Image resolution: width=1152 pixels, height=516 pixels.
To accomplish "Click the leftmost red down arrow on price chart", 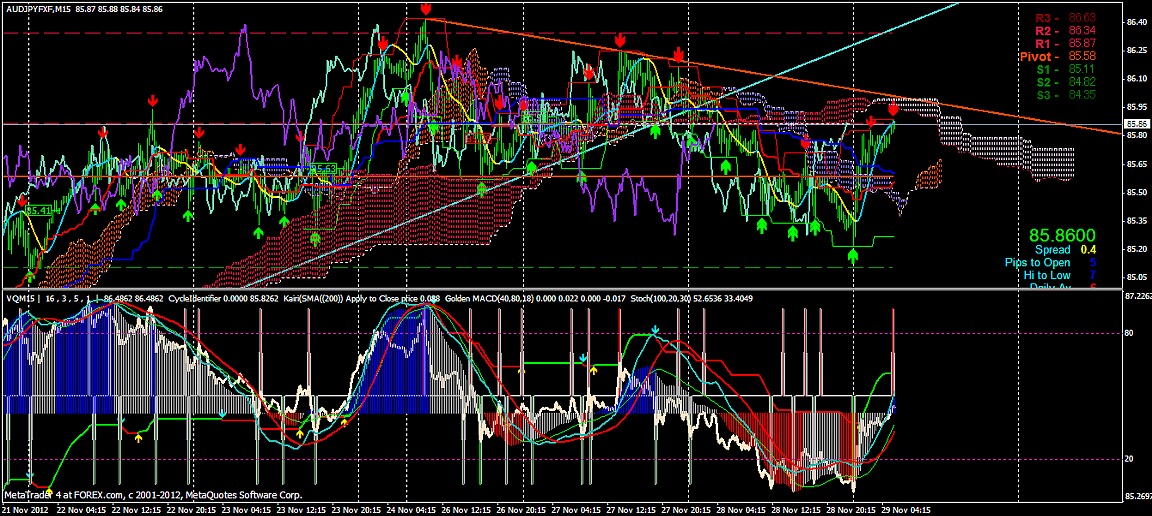I will coord(21,201).
